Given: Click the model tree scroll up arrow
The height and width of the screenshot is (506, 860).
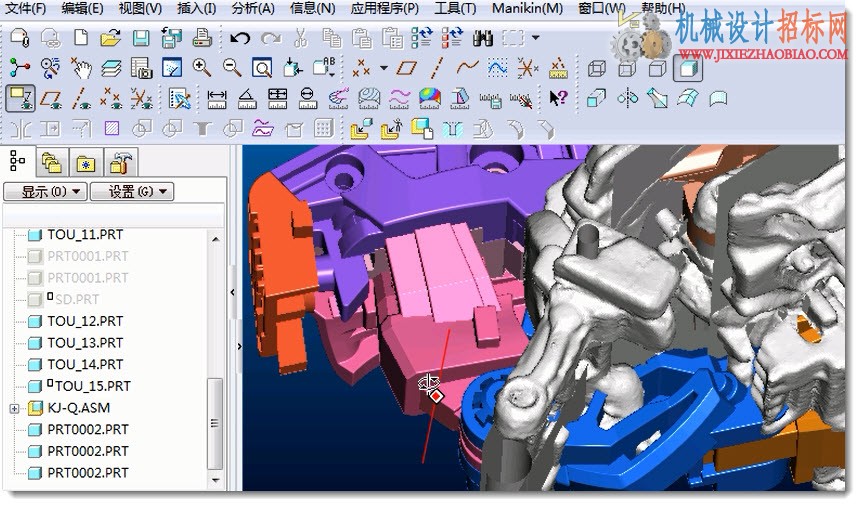Looking at the screenshot, I should tap(215, 239).
